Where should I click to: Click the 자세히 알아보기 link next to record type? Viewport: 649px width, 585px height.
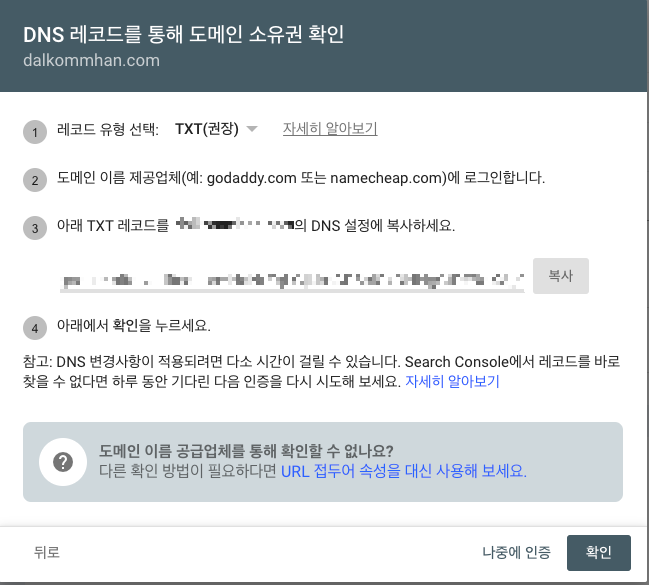click(330, 128)
